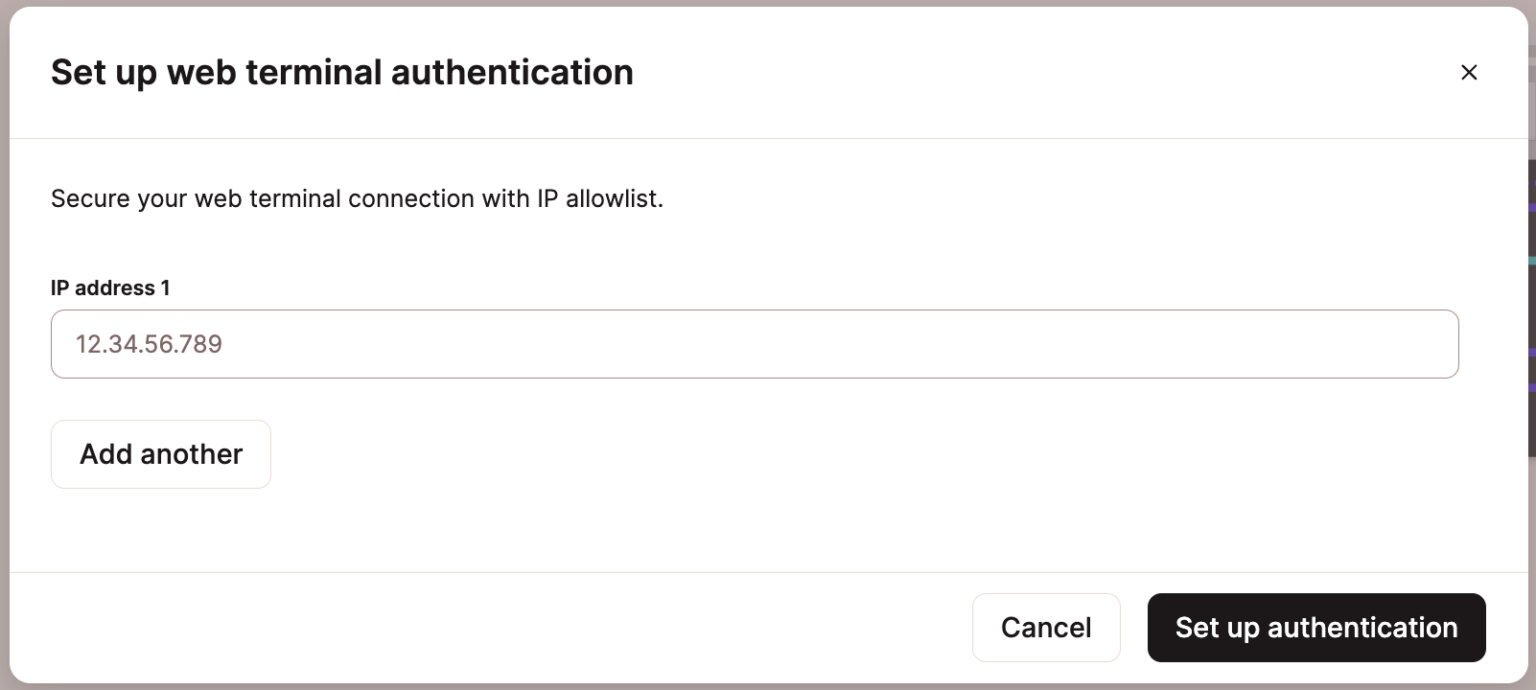
Task: Click the dialog title Set up web terminal authentication
Action: point(342,72)
